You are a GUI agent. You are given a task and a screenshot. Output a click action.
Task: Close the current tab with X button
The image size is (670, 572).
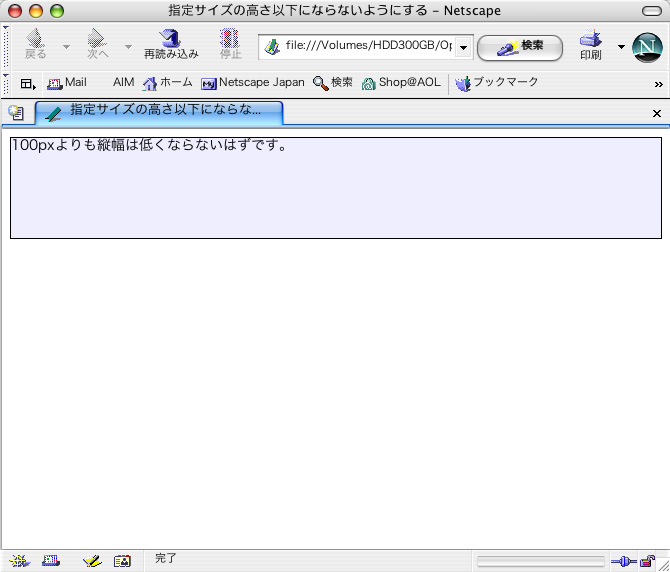(x=657, y=114)
